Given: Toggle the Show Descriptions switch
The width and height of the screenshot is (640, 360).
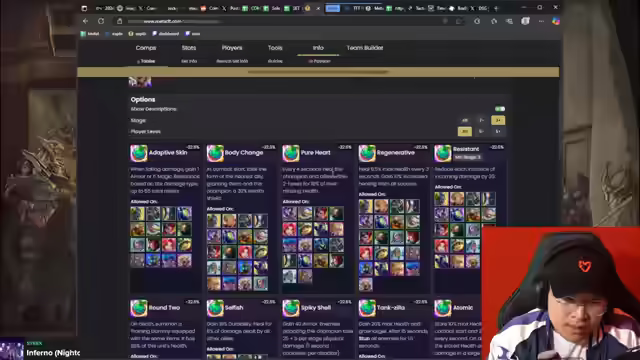Looking at the screenshot, I should [500, 109].
